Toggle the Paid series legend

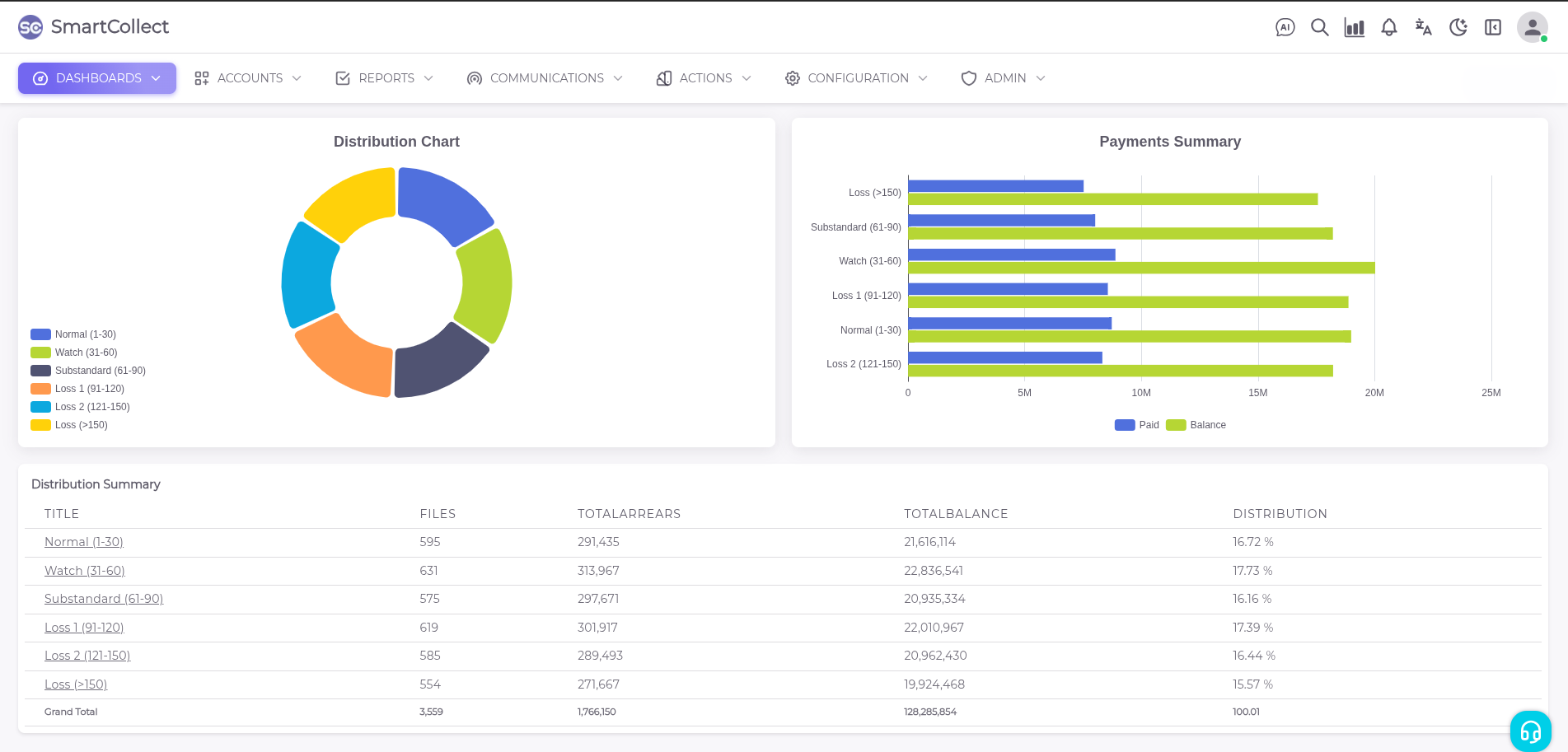pyautogui.click(x=1137, y=425)
